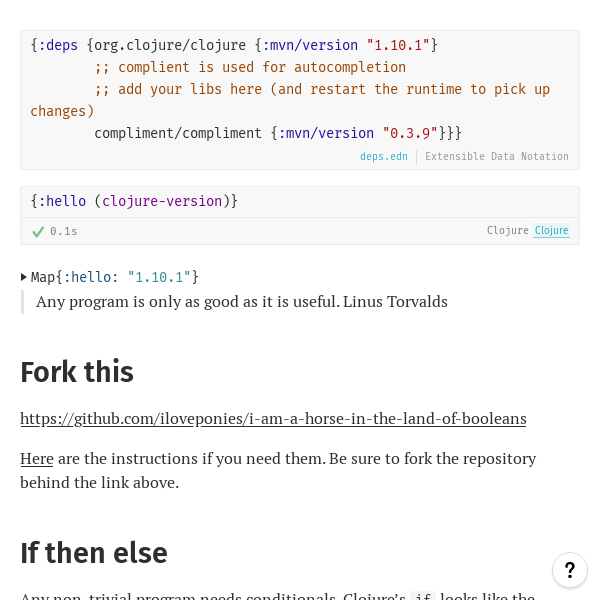The image size is (600, 600).
Task: Click the plain Clojure language label
Action: pyautogui.click(x=507, y=231)
